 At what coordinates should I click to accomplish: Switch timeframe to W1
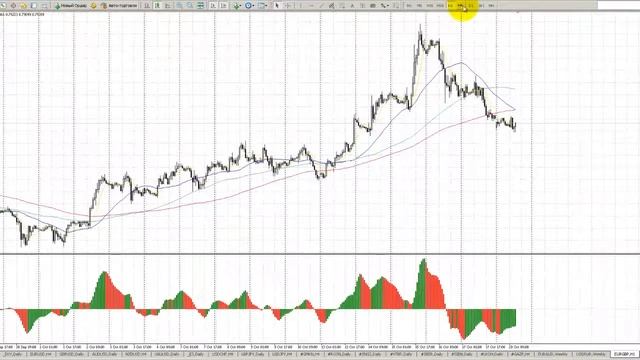click(x=481, y=6)
